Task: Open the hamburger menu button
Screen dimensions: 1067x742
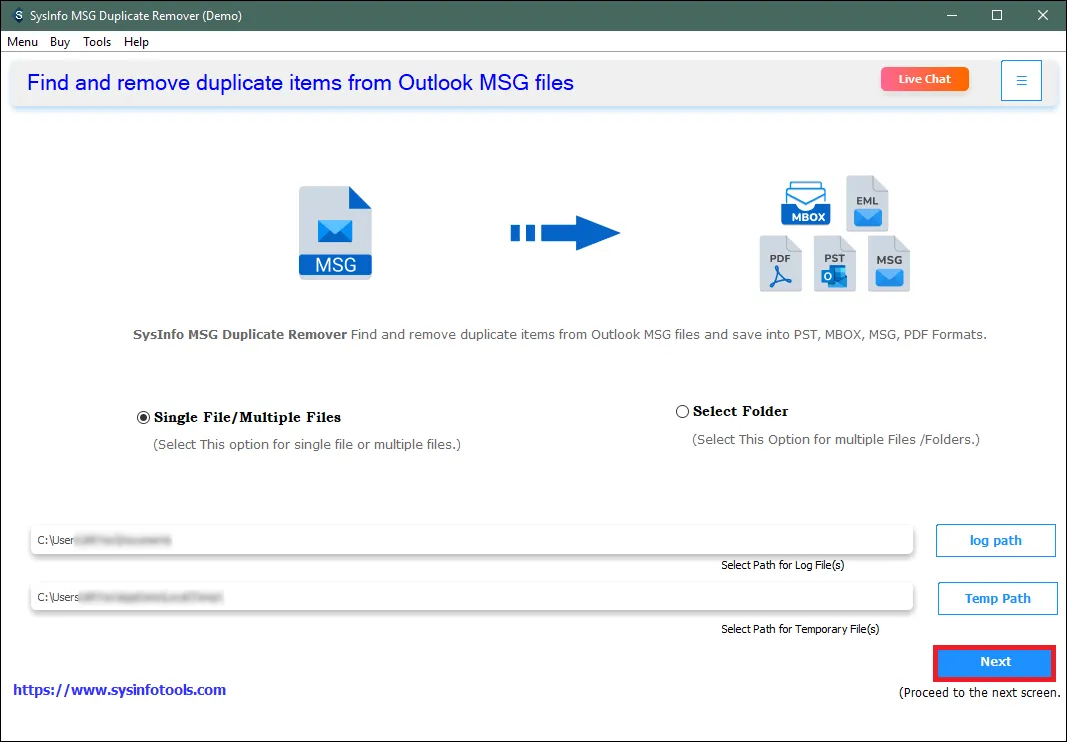Action: click(x=1021, y=80)
